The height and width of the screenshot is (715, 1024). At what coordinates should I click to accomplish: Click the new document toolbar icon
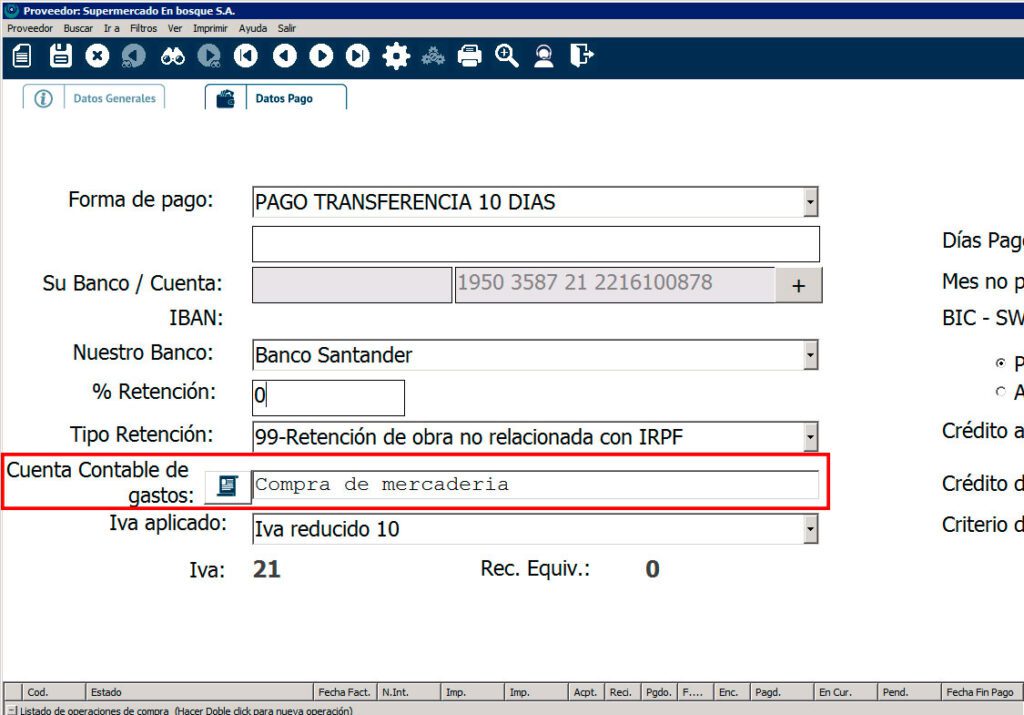coord(22,57)
